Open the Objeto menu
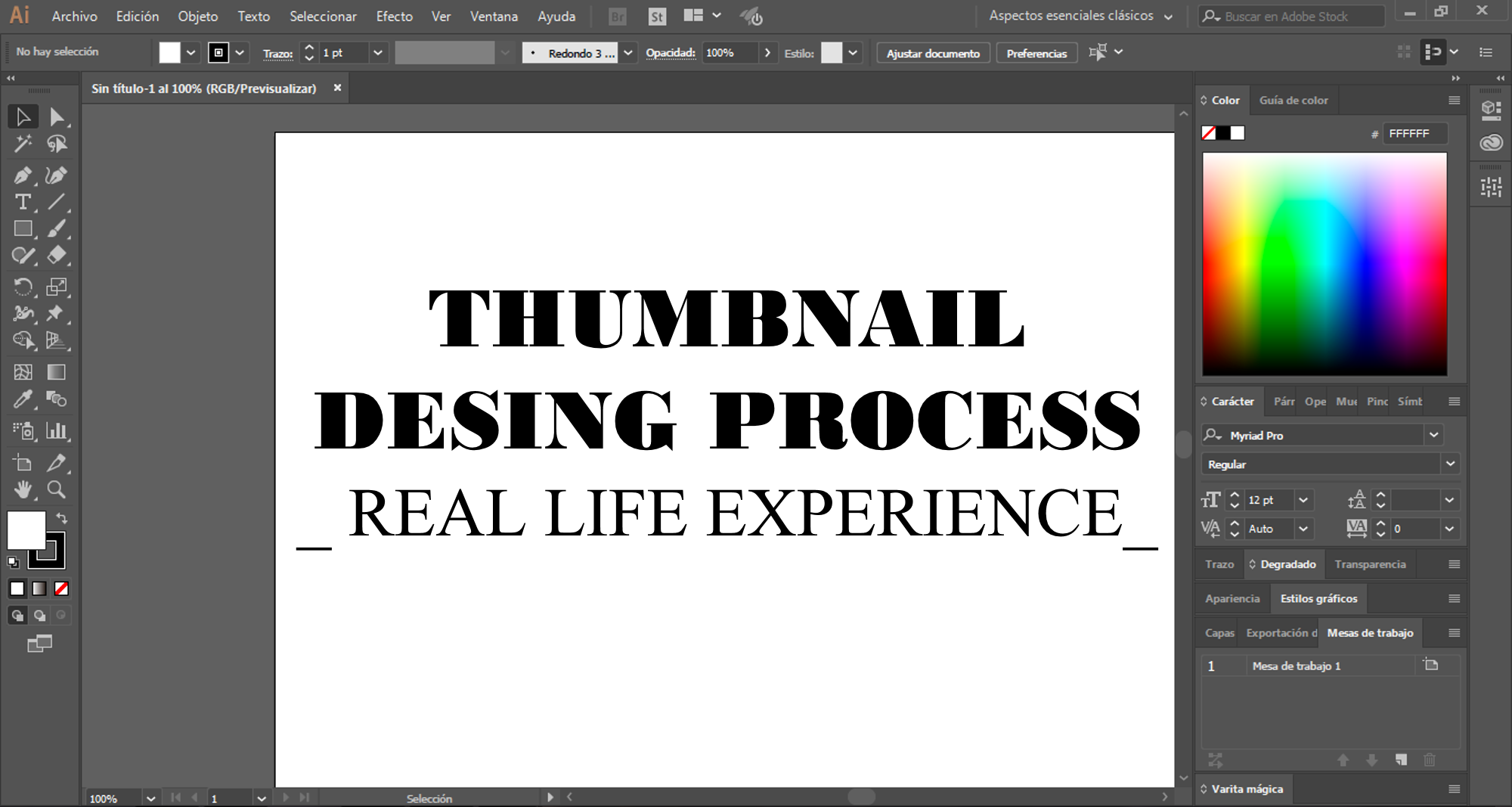This screenshot has width=1512, height=807. click(x=198, y=16)
